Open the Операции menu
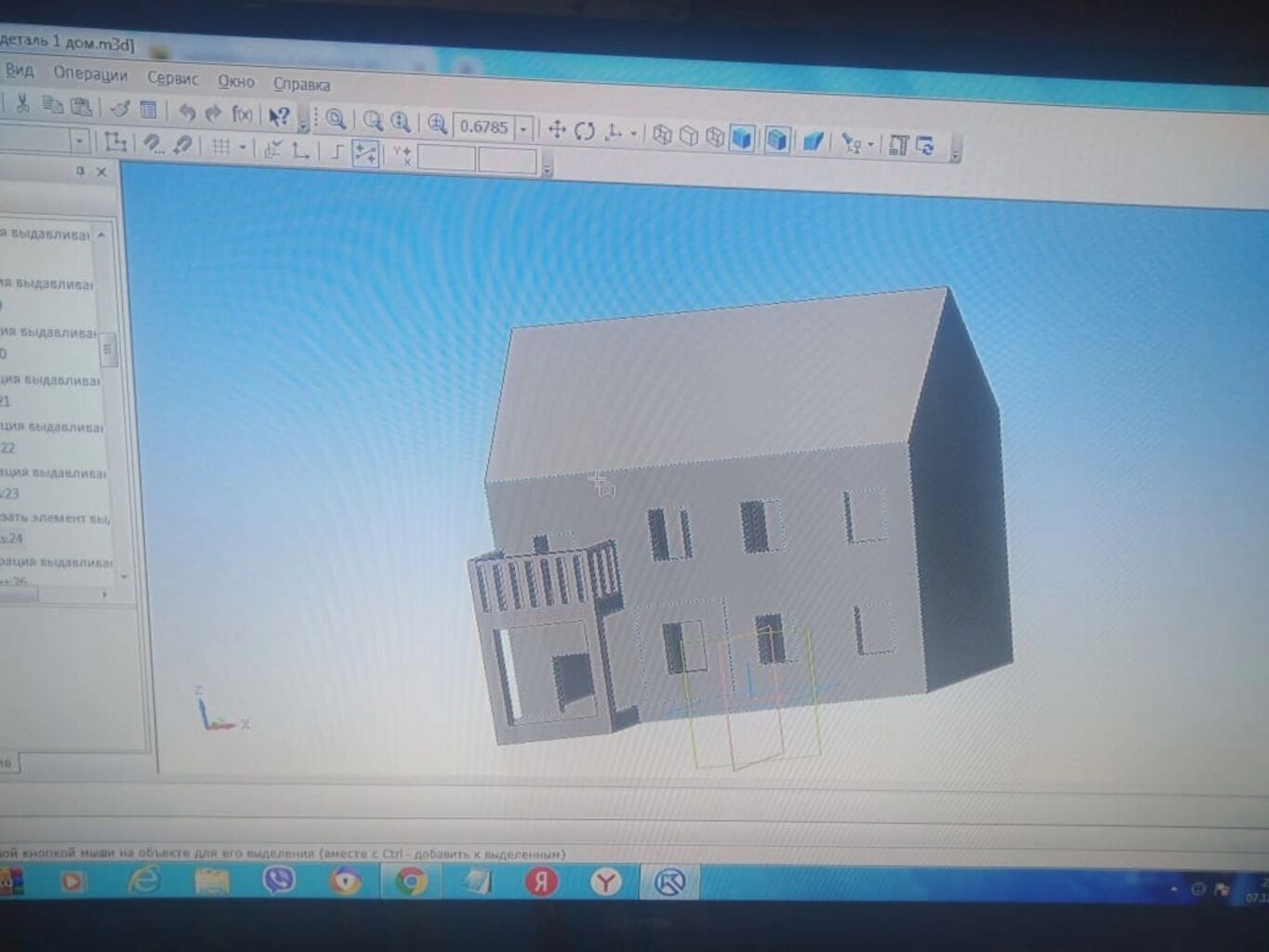 pos(90,74)
